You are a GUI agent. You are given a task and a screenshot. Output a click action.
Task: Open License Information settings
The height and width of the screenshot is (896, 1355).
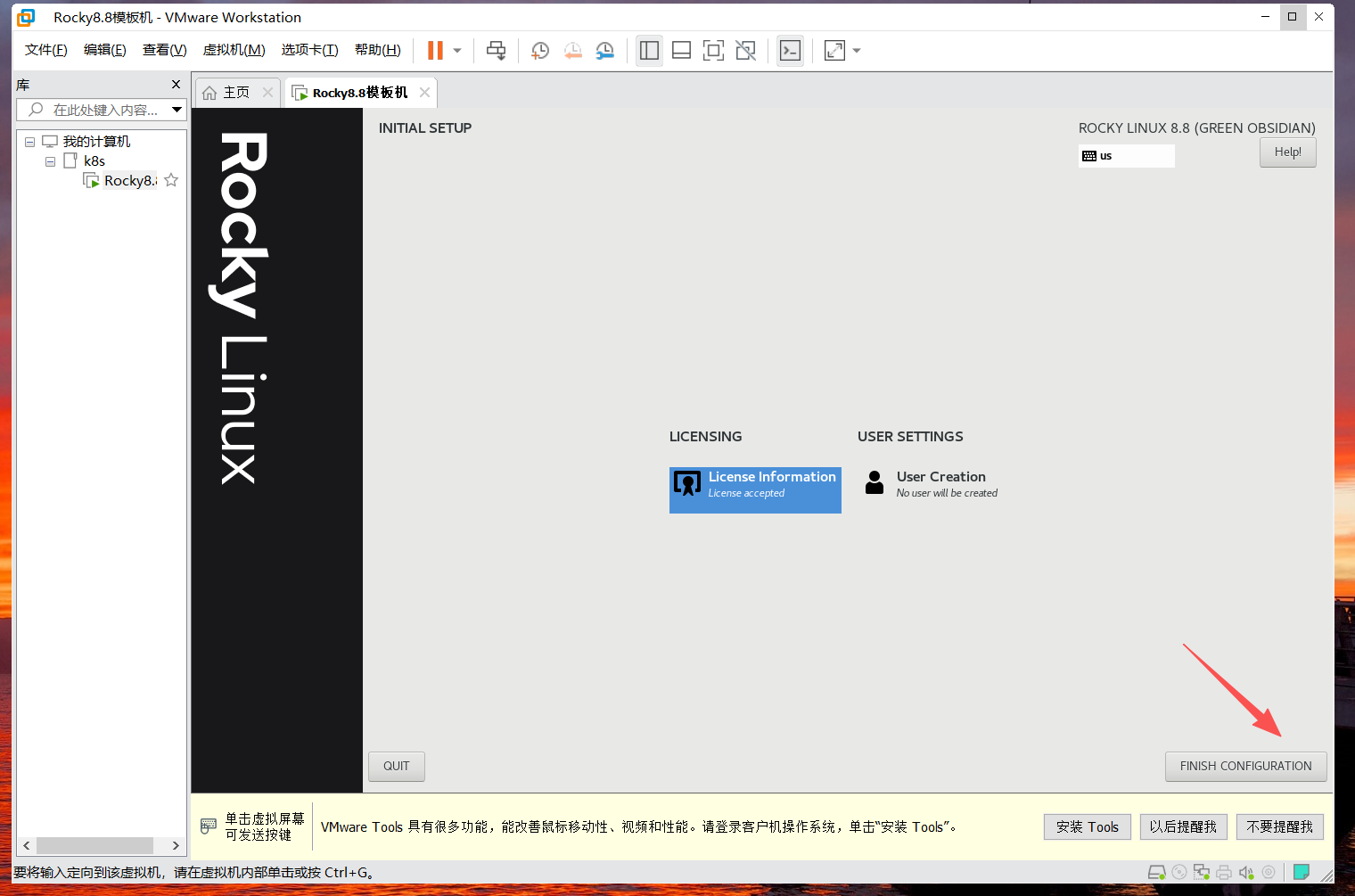(755, 489)
